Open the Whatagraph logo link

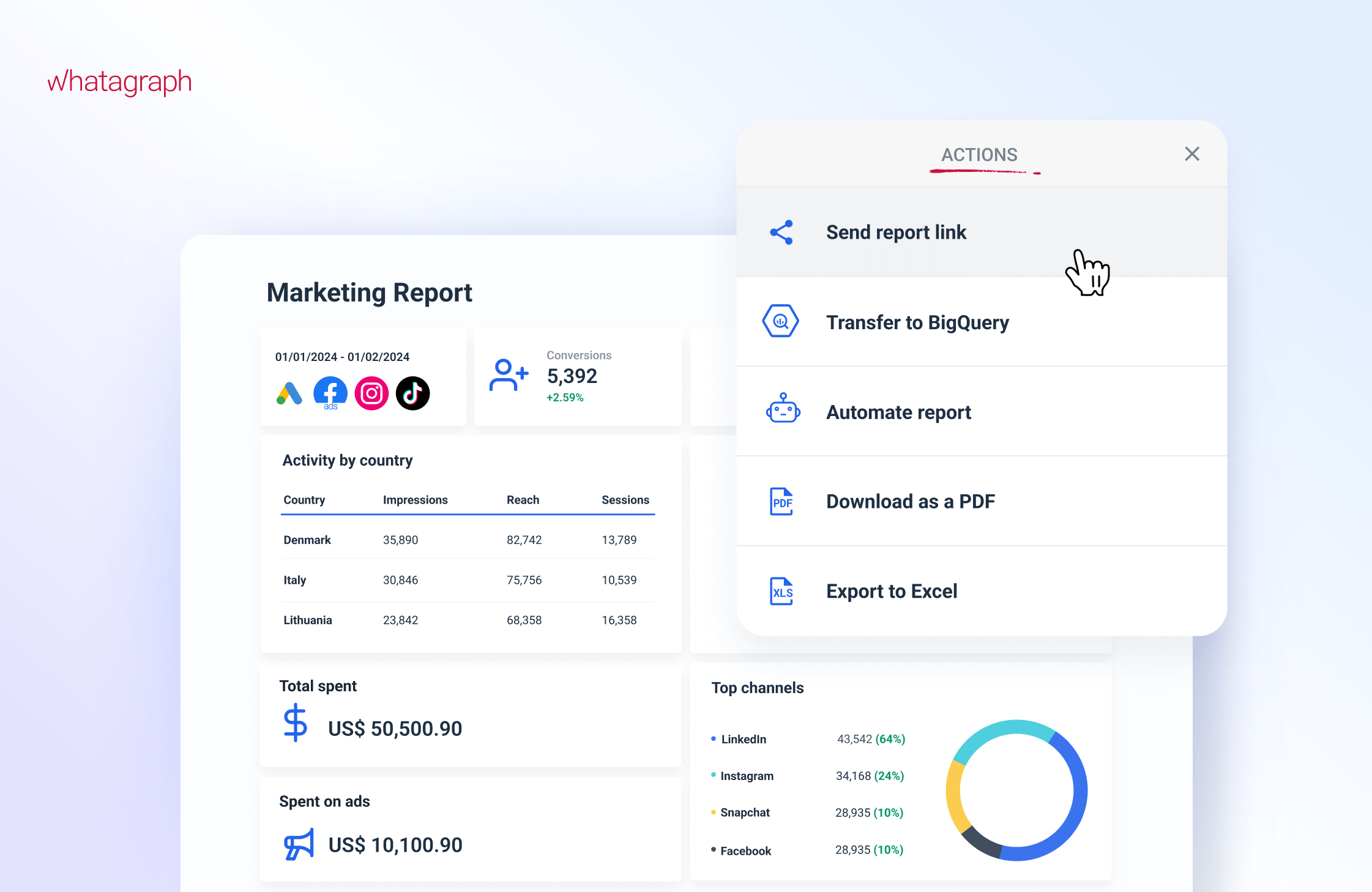tap(120, 82)
